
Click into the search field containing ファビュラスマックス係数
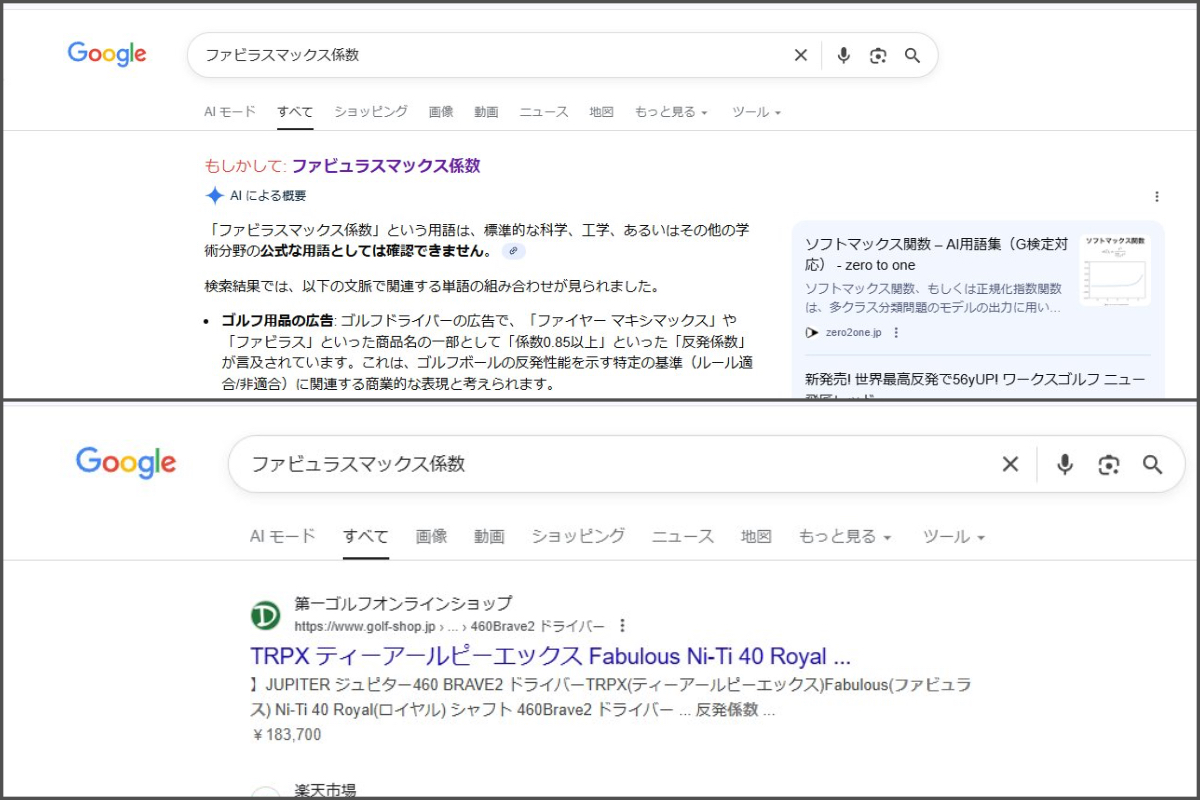click(x=600, y=464)
